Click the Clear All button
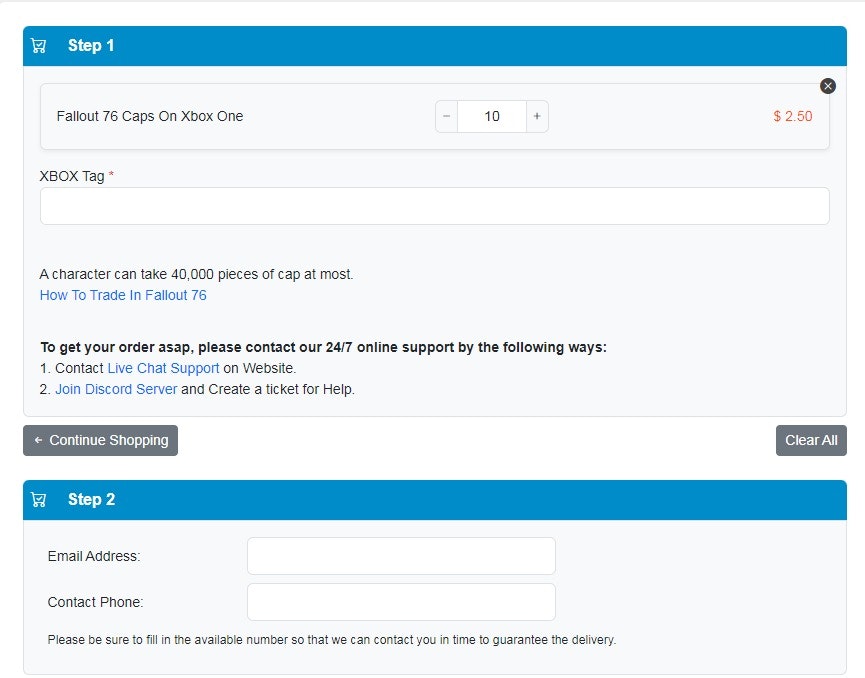This screenshot has width=865, height=678. (x=811, y=440)
